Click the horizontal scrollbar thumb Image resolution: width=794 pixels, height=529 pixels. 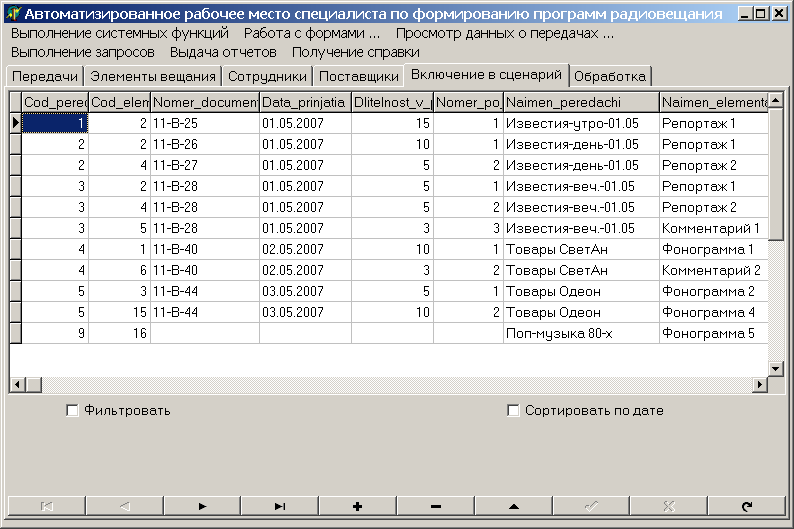34,385
